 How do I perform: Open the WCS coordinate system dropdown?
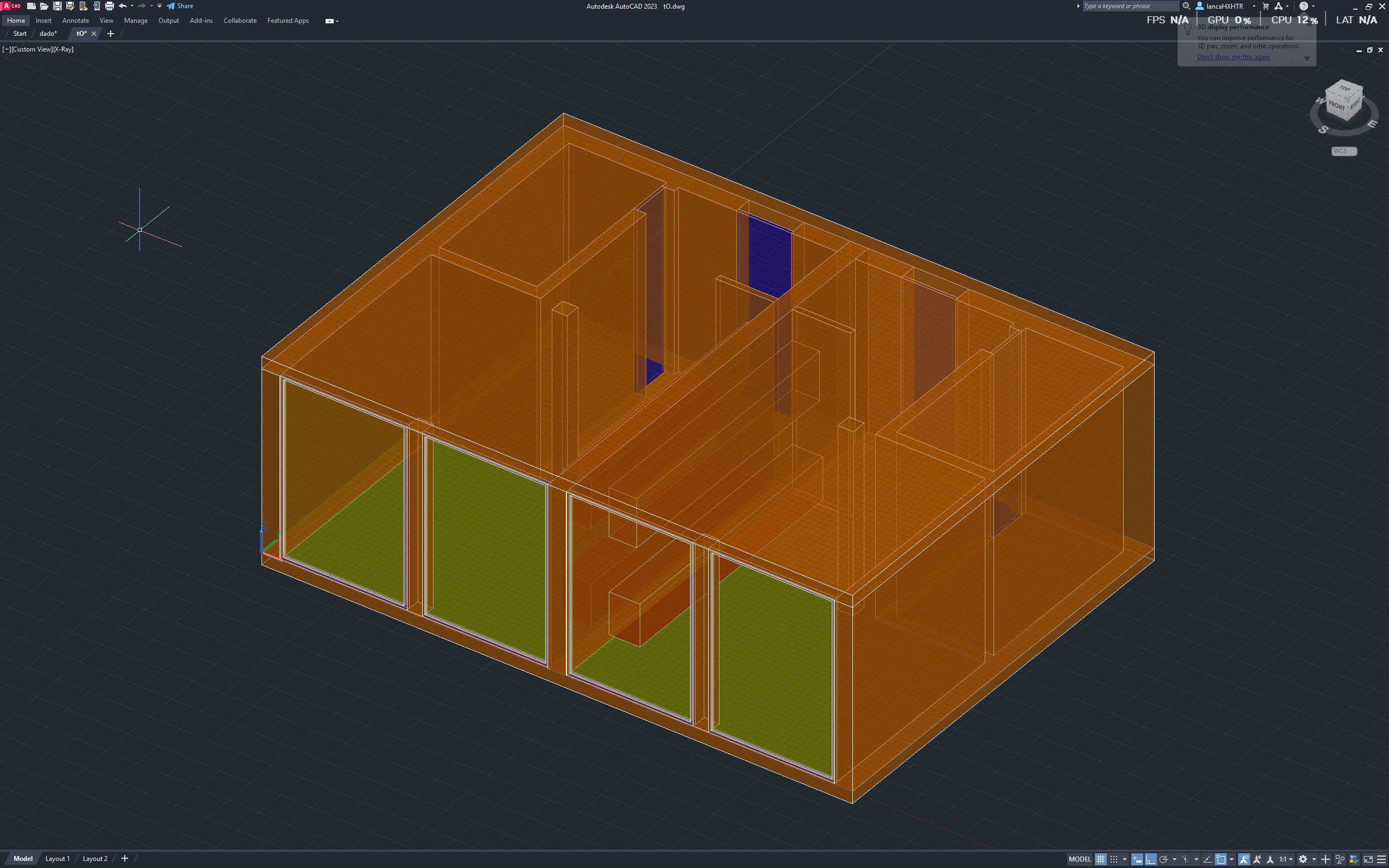pos(1344,151)
